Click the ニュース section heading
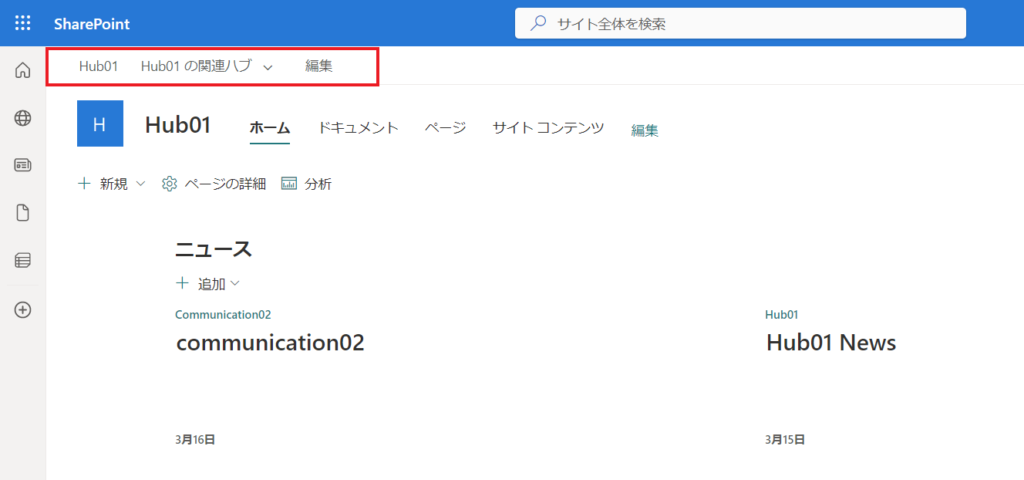 [x=213, y=249]
